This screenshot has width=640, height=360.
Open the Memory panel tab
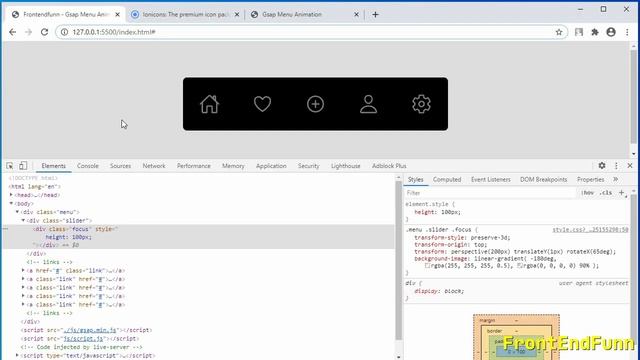click(x=233, y=166)
